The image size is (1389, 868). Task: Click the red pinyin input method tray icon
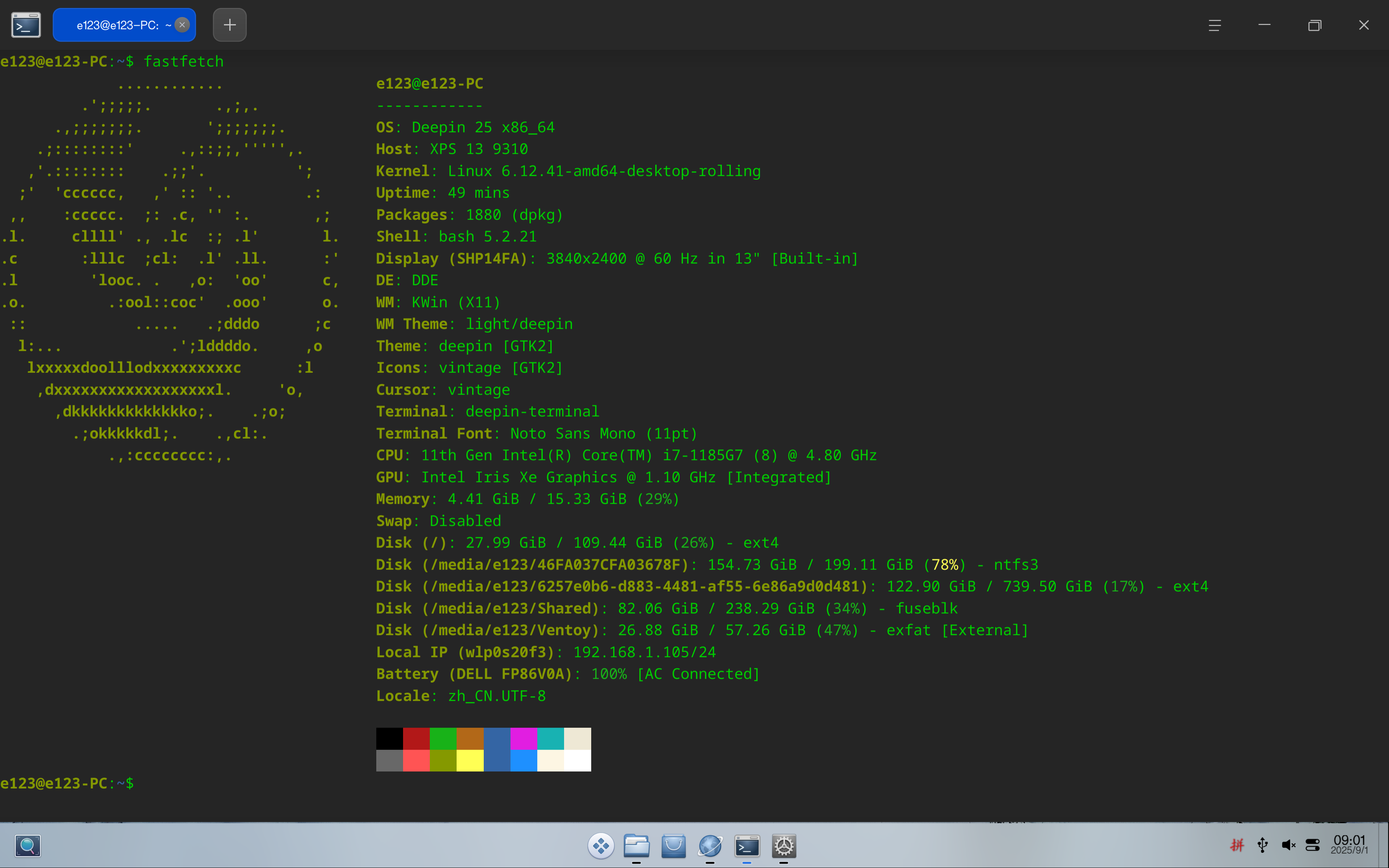[1236, 845]
